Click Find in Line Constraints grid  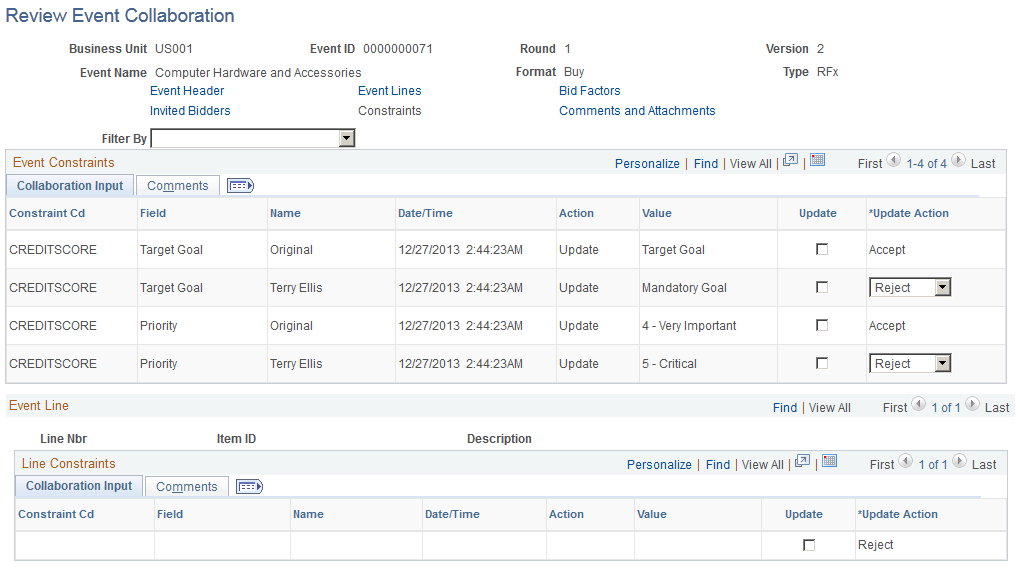[718, 465]
